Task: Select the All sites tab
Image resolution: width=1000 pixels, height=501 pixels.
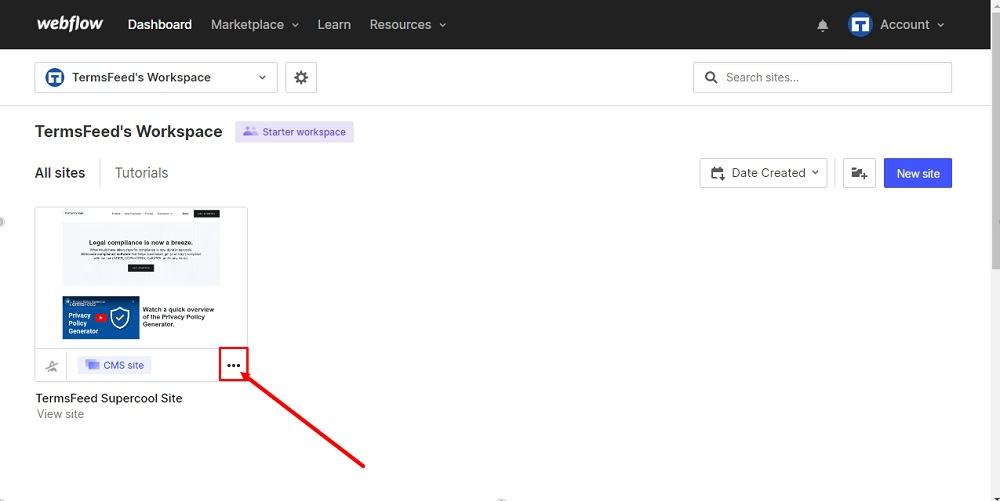Action: [x=60, y=173]
